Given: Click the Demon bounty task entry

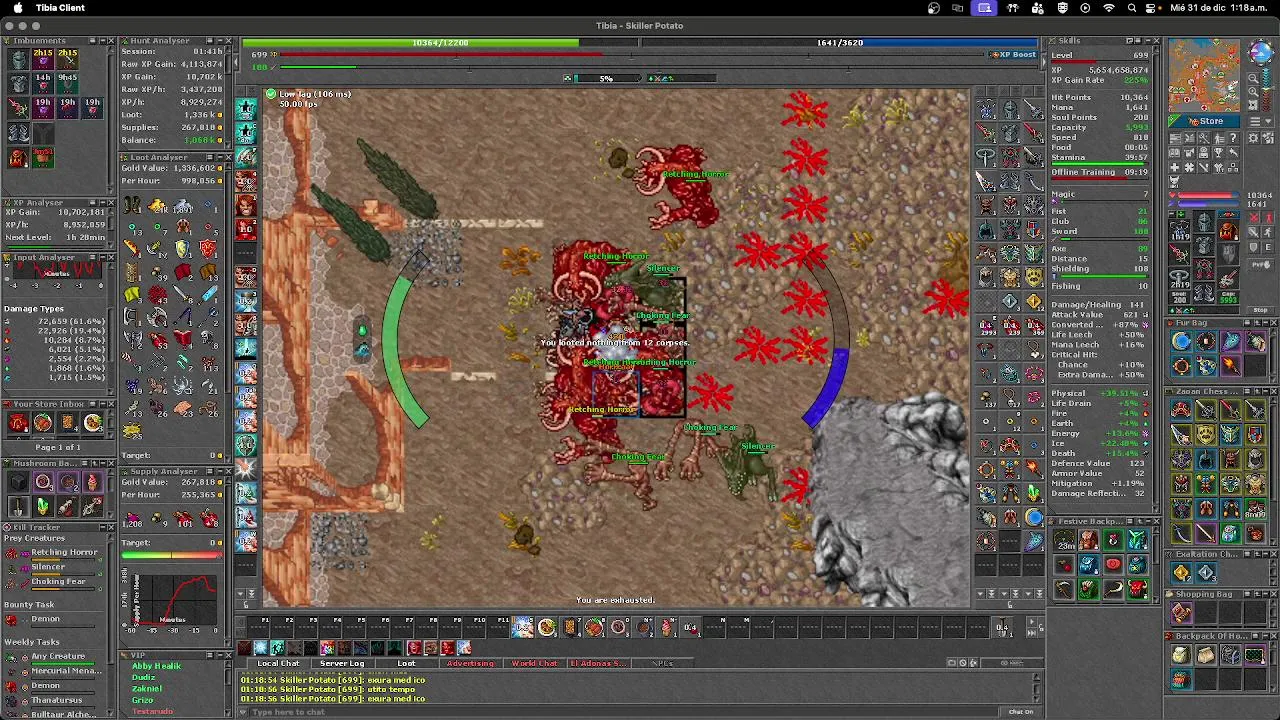Looking at the screenshot, I should click(45, 619).
